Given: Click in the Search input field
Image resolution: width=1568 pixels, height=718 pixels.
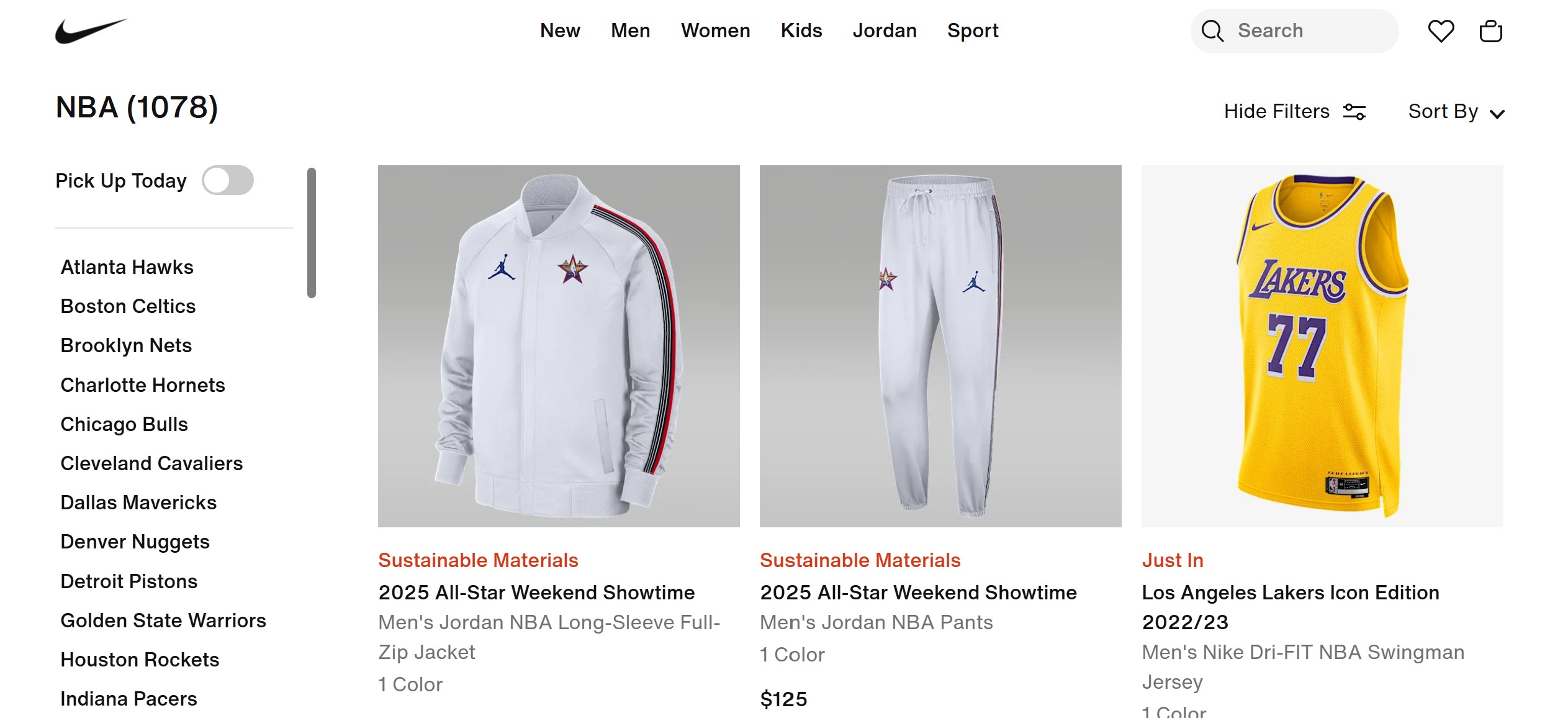Looking at the screenshot, I should click(x=1310, y=31).
